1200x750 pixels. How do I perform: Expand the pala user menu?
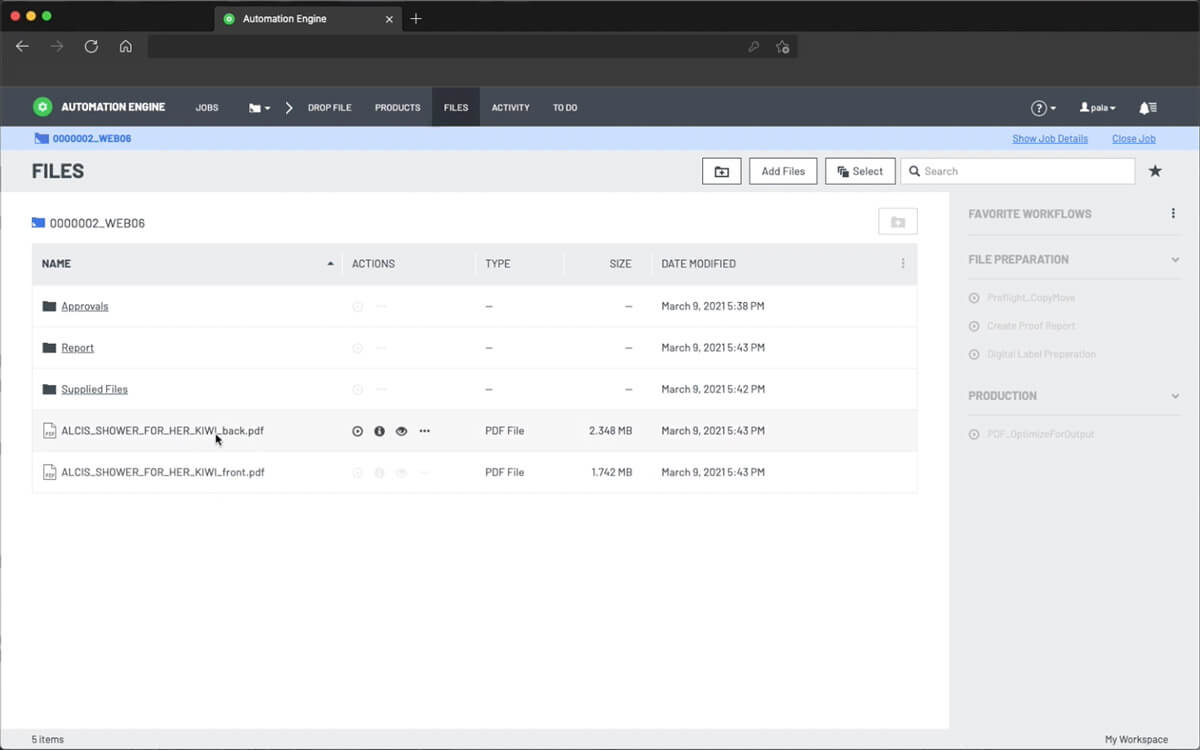tap(1097, 106)
